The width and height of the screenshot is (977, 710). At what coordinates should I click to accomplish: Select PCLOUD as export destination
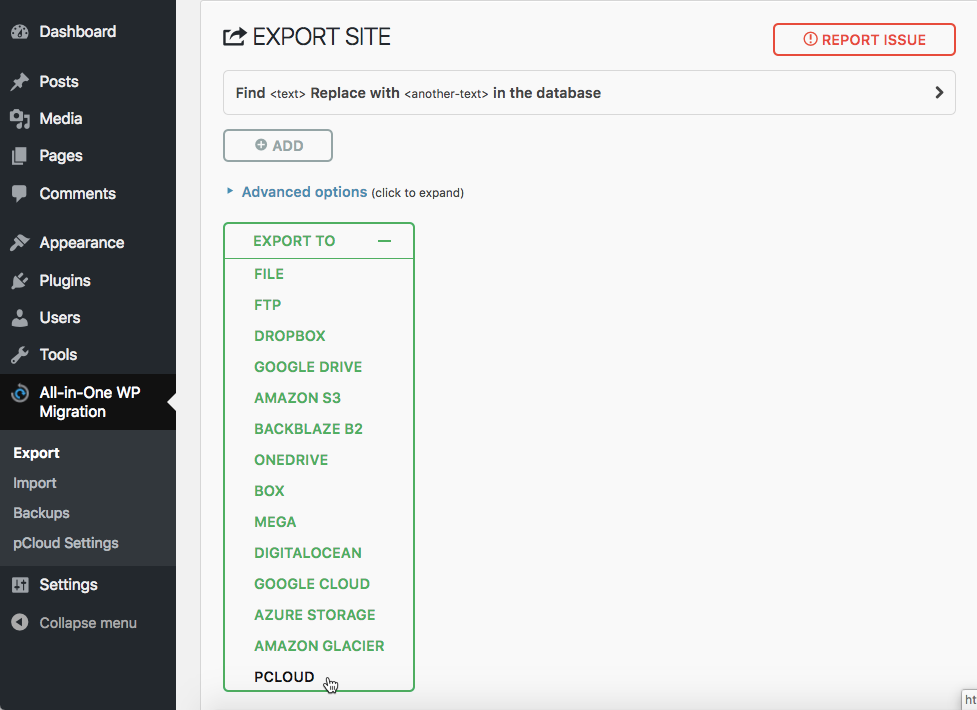pos(284,677)
